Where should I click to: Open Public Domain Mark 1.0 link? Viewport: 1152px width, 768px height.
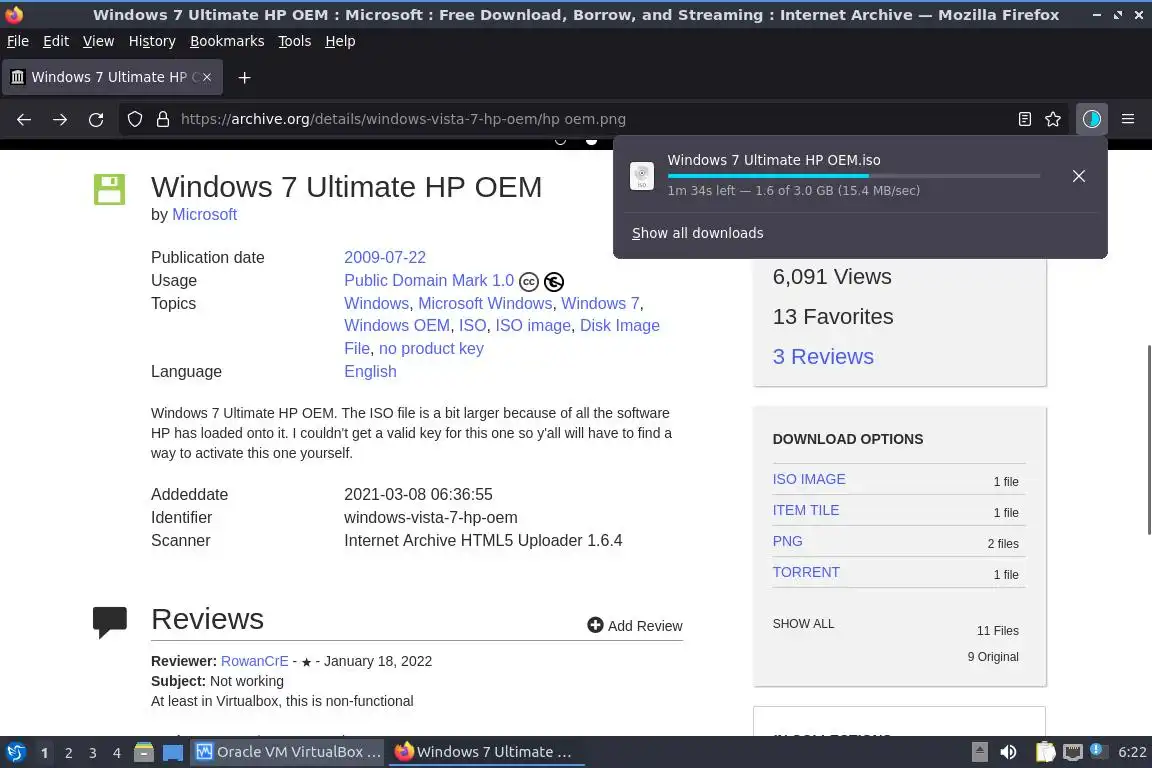429,280
